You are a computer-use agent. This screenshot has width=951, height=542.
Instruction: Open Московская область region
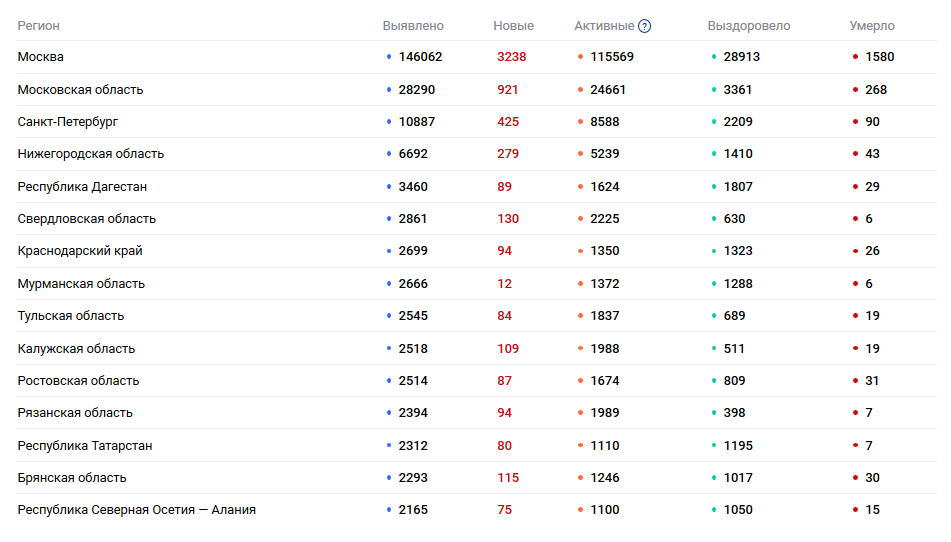(x=80, y=90)
